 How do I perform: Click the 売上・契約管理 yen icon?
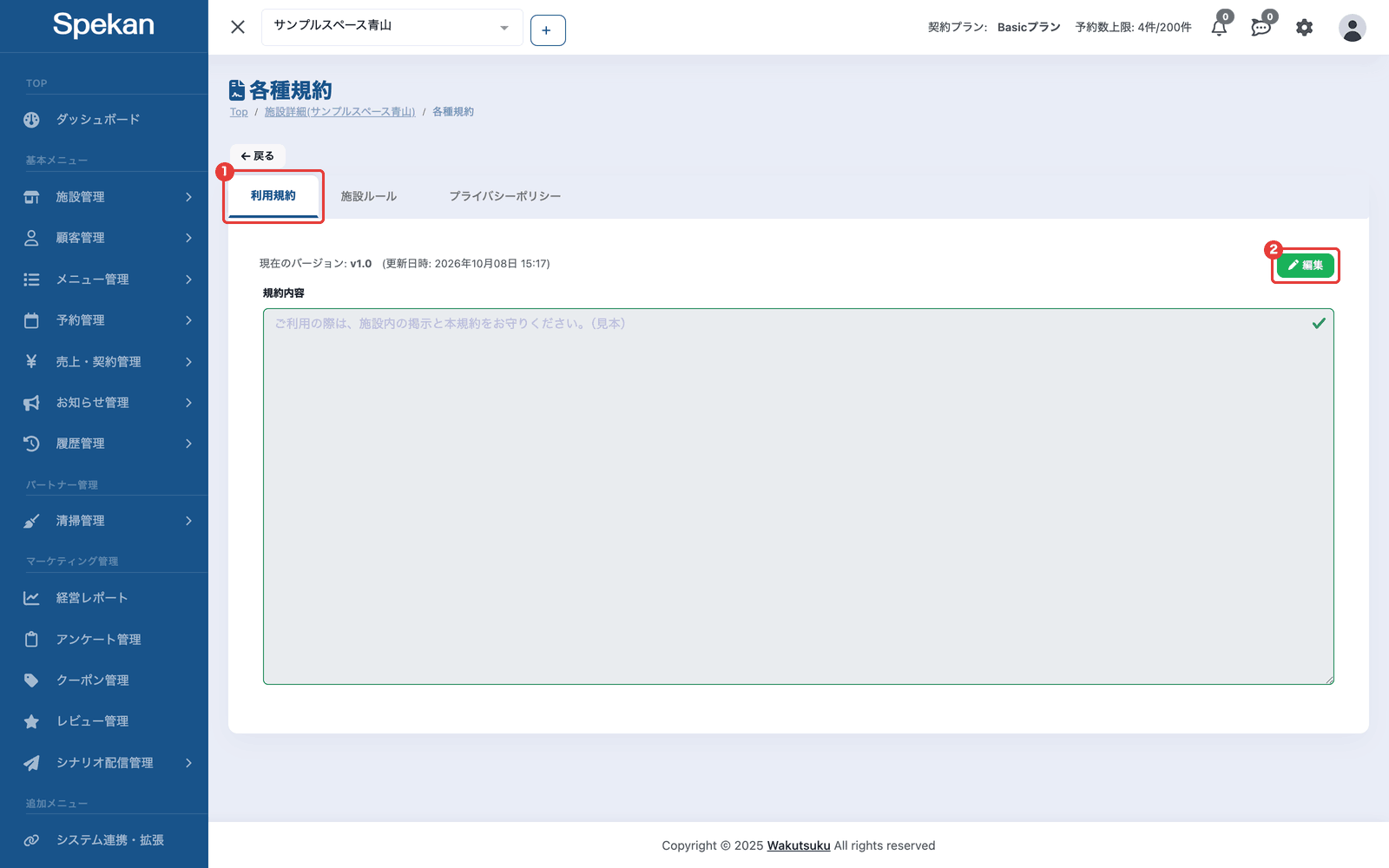31,361
